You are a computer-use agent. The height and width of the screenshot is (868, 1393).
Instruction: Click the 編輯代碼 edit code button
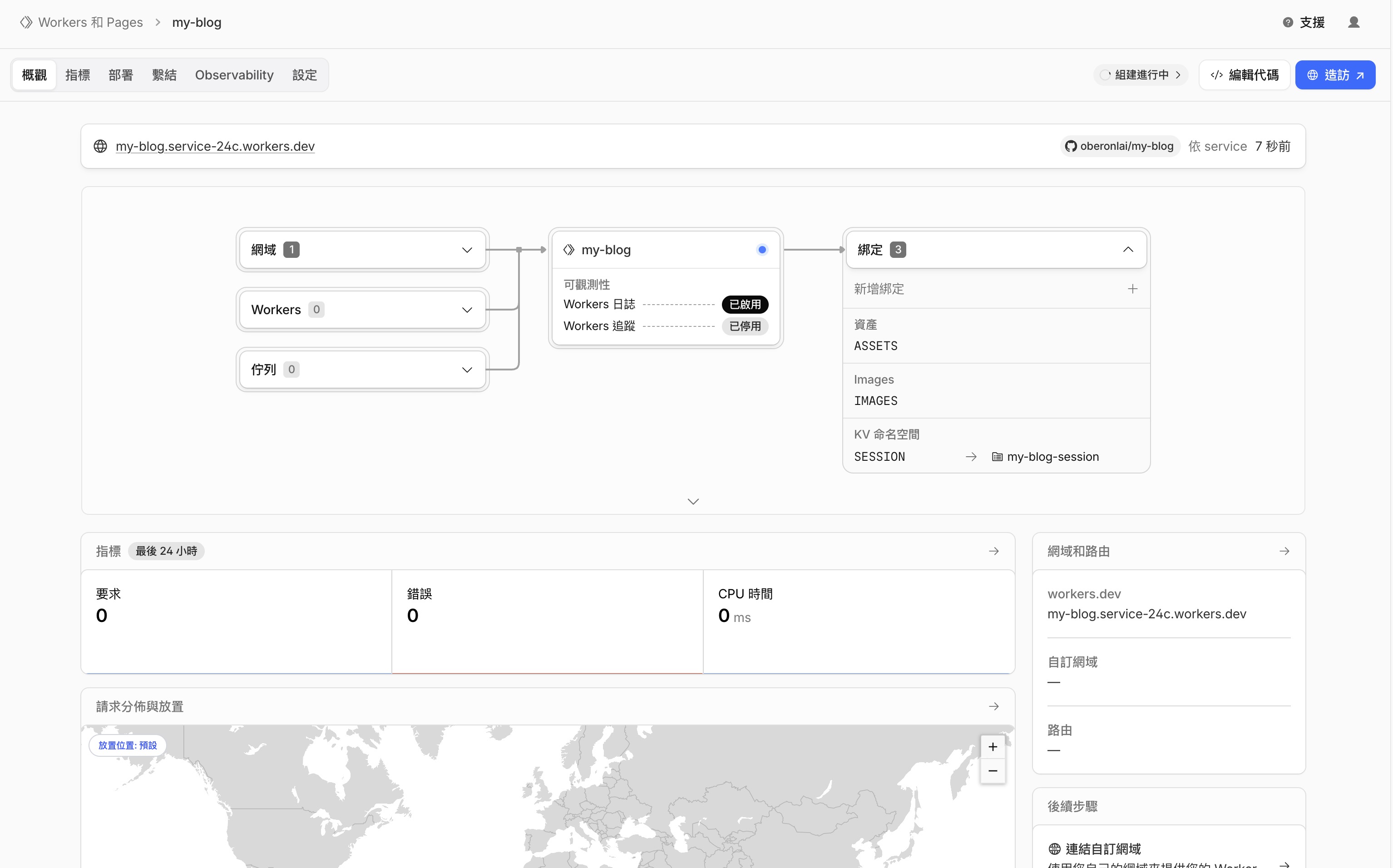[1244, 75]
